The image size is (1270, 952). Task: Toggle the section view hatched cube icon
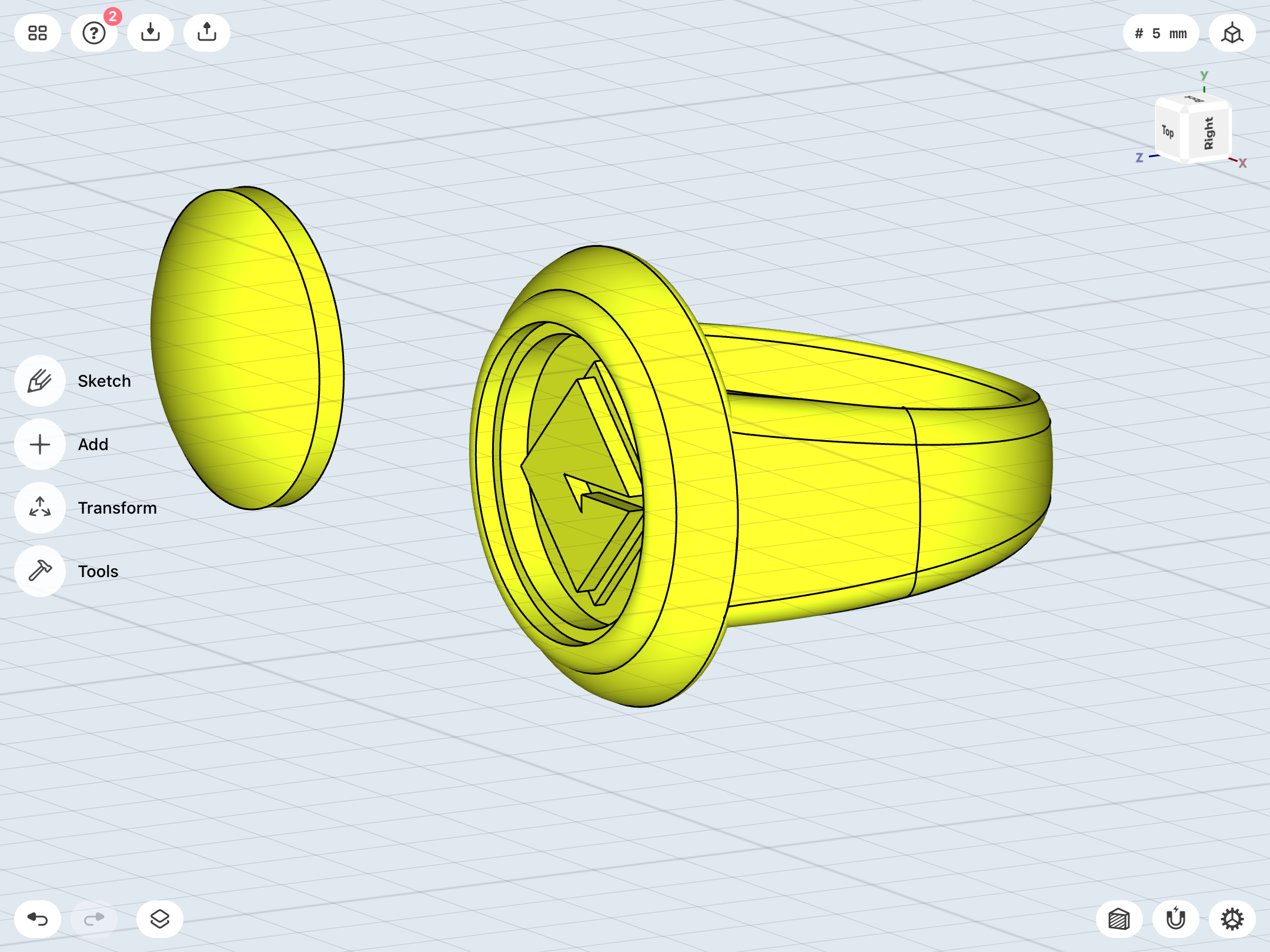click(1119, 919)
